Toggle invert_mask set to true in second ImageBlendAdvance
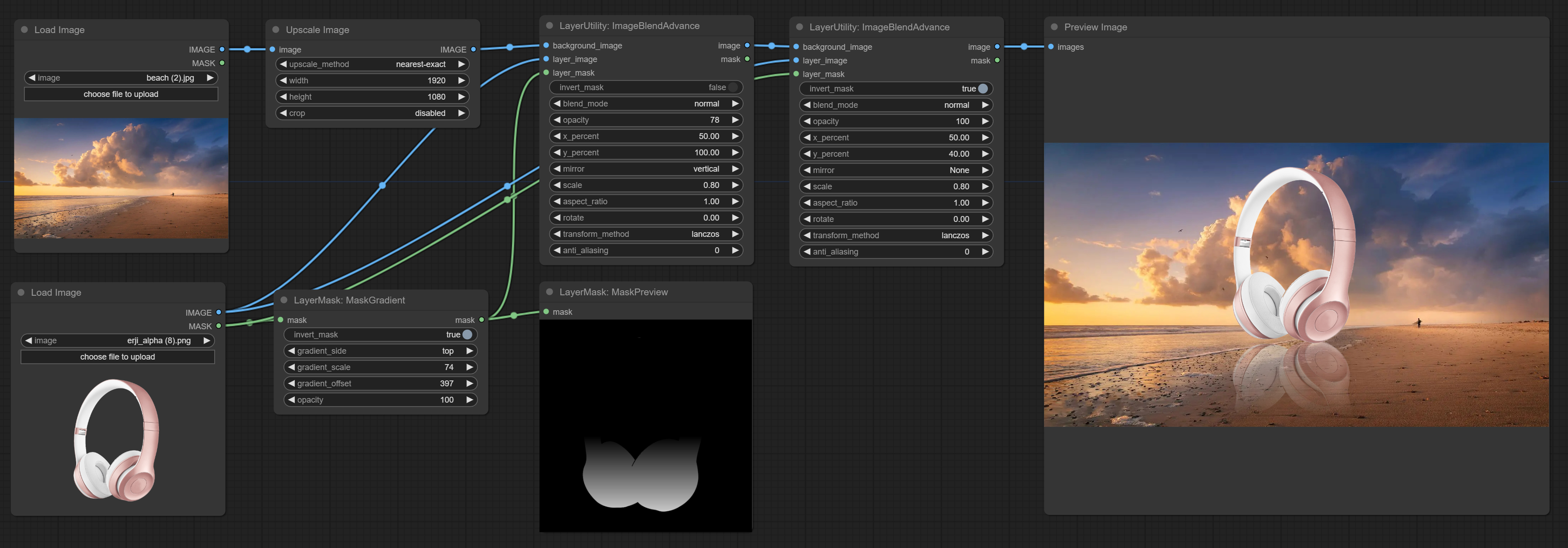The width and height of the screenshot is (1568, 548). tap(982, 89)
